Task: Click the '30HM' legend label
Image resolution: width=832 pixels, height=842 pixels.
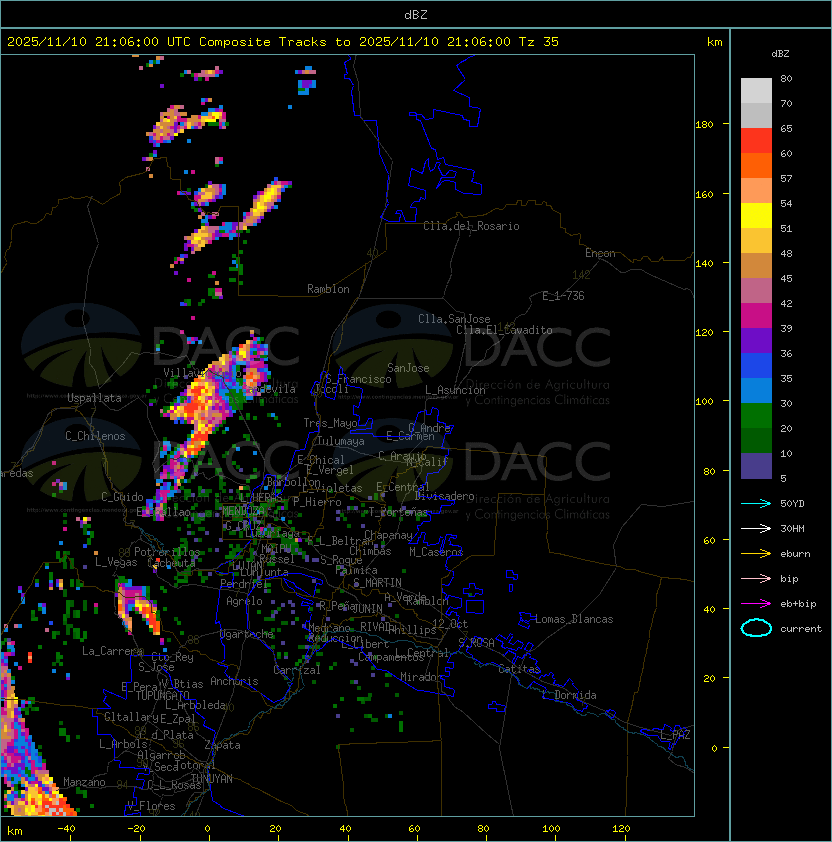Action: [x=792, y=528]
